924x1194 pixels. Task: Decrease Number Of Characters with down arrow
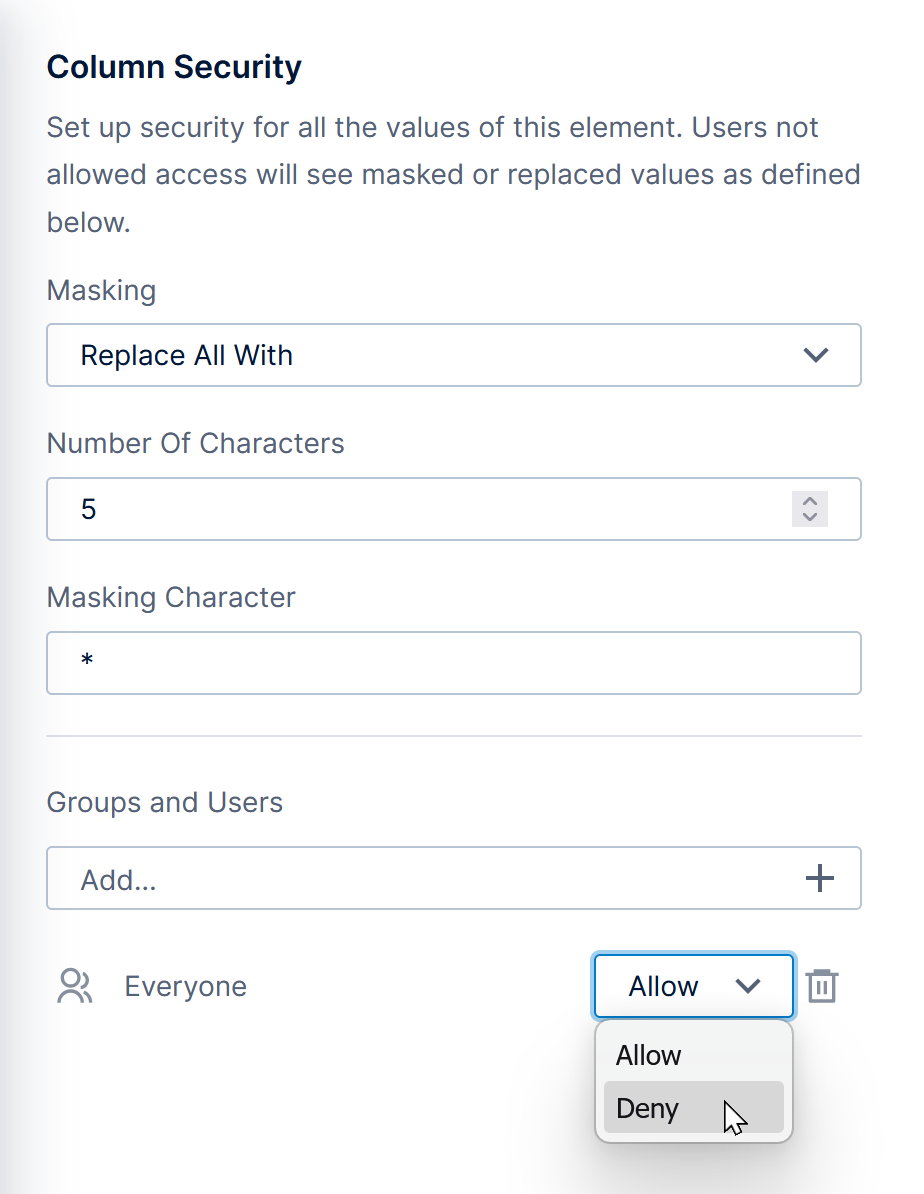810,516
